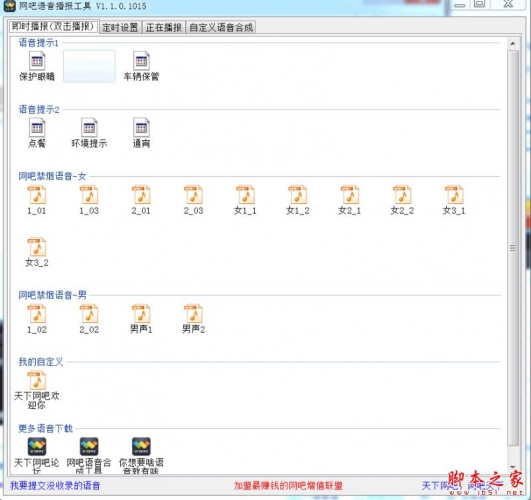Click the 网吧禁烟语音-女 group header
Image resolution: width=531 pixels, height=500 pixels.
[52, 176]
